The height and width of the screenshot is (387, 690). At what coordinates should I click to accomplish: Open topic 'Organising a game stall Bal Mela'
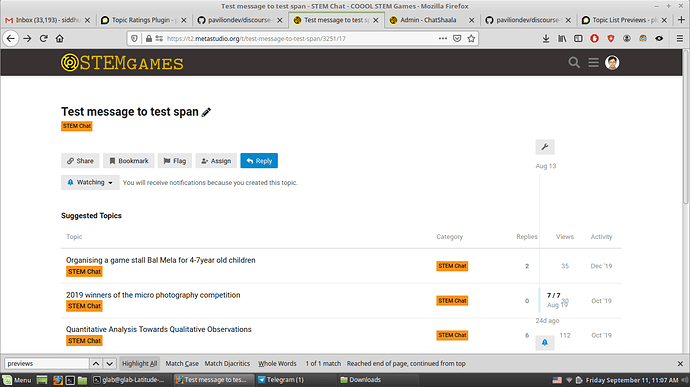[161, 260]
